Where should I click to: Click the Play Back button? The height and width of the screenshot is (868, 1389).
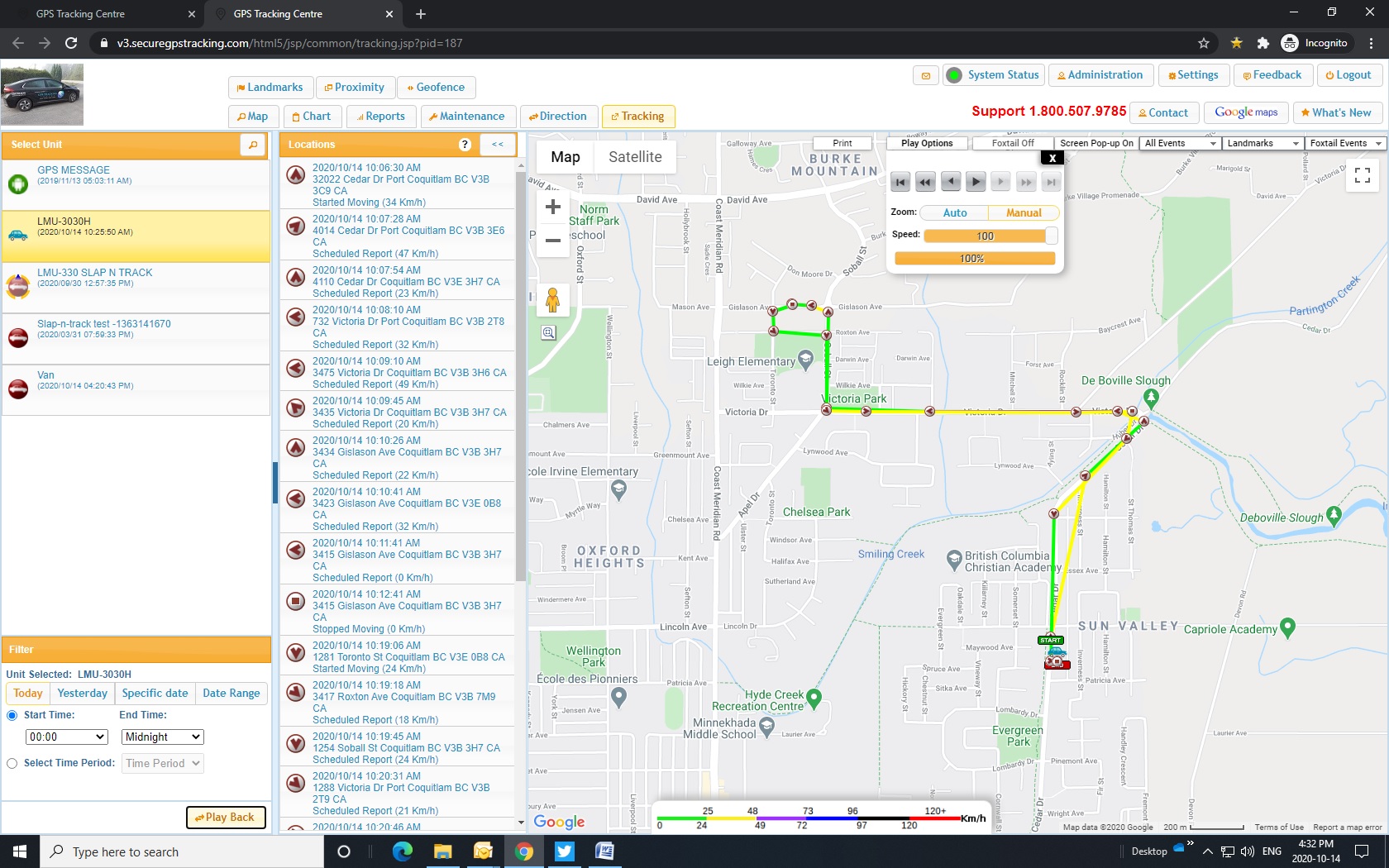226,817
